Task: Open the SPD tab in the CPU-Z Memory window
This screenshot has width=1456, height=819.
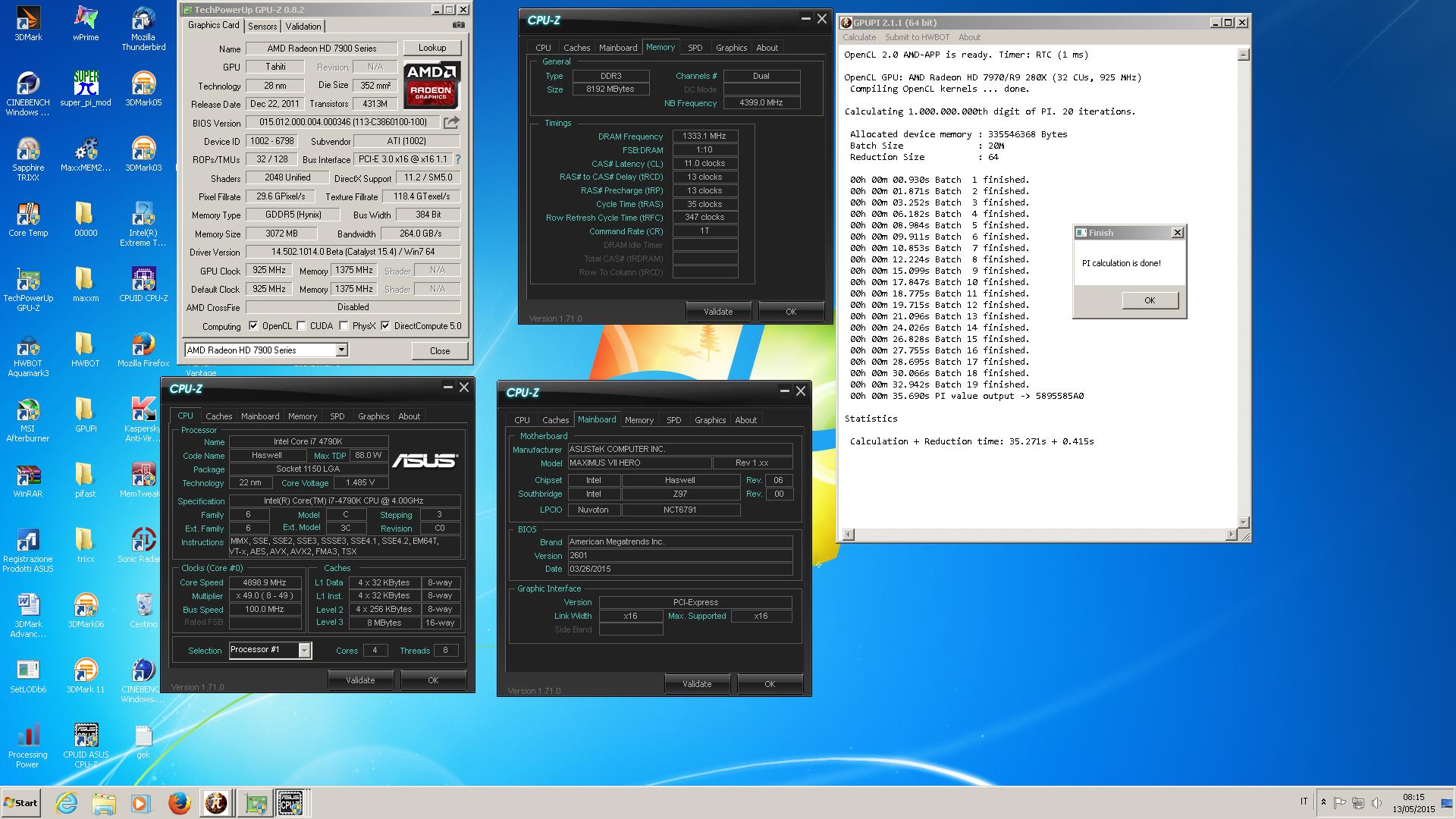Action: 695,48
